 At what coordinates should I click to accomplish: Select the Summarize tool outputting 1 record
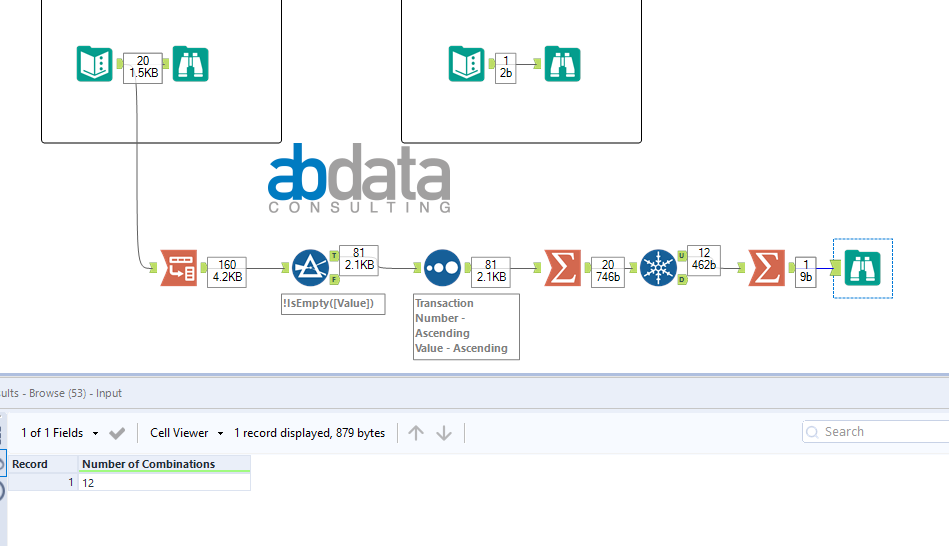[767, 268]
